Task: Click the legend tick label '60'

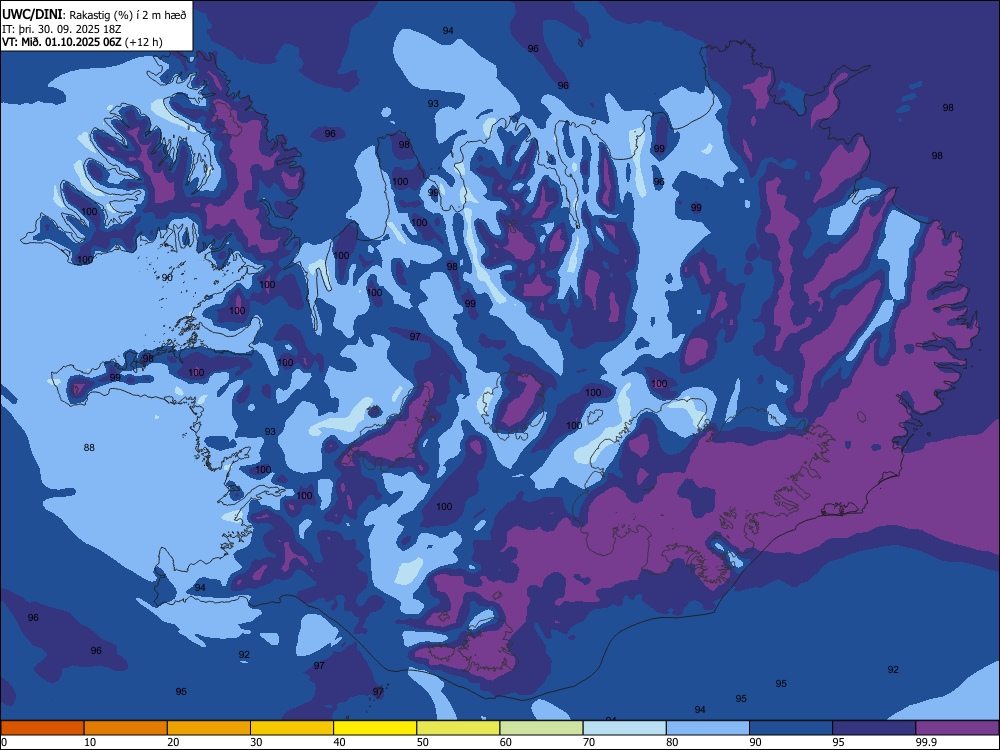Action: [506, 742]
